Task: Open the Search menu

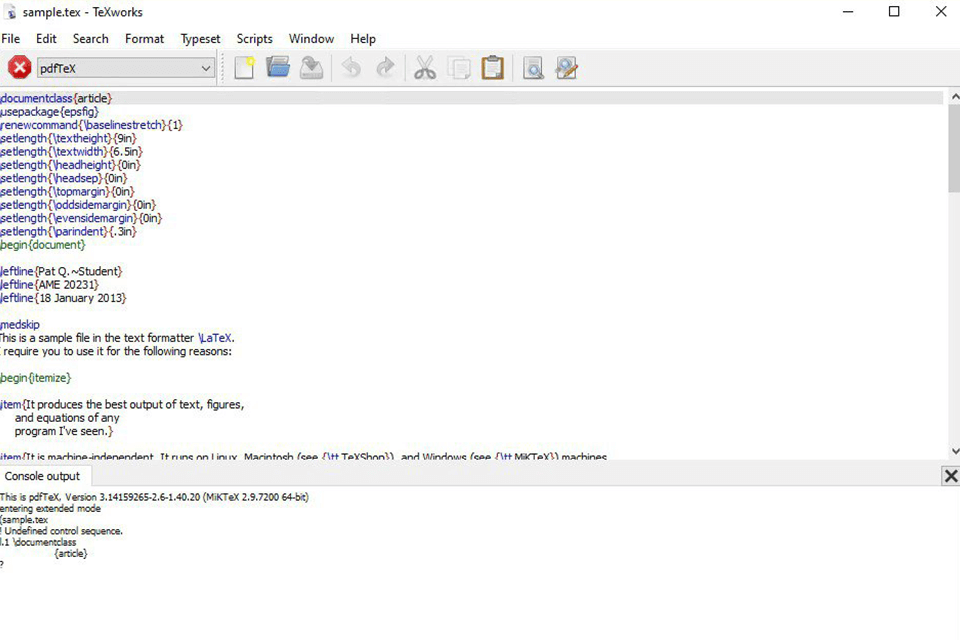Action: 91,39
